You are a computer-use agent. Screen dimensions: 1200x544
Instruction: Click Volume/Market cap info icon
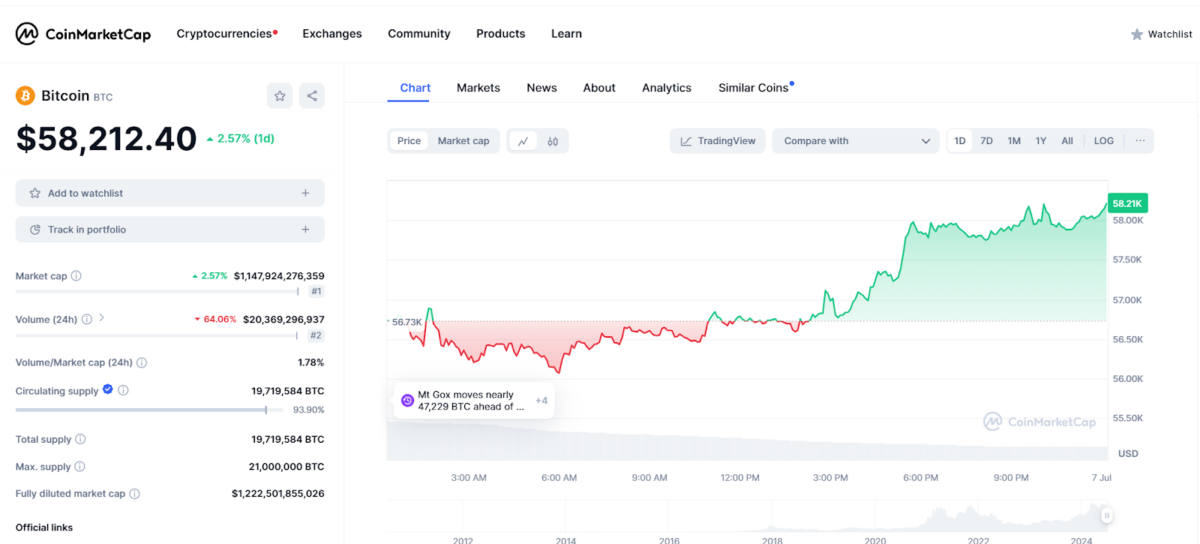tap(141, 363)
